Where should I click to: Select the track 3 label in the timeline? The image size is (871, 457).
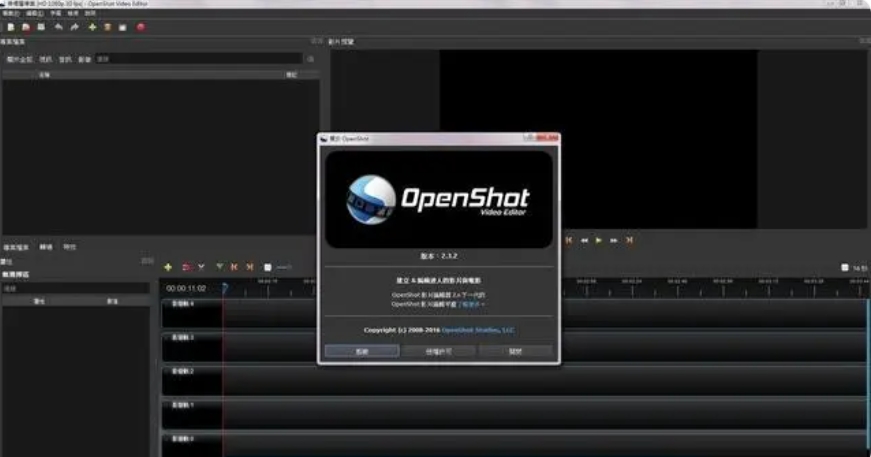click(x=183, y=338)
